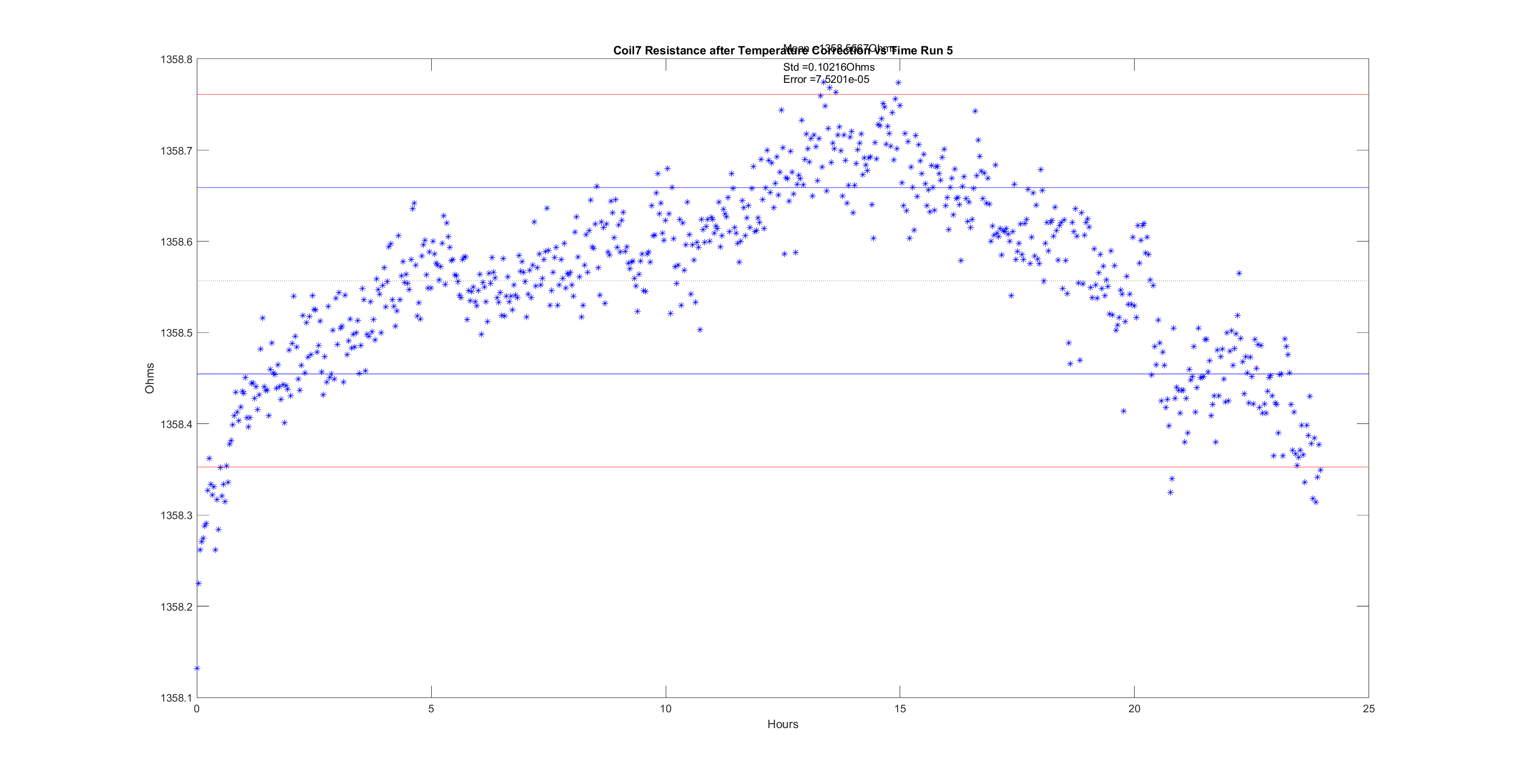
Task: Click the x-axis tick label 5
Action: click(431, 709)
